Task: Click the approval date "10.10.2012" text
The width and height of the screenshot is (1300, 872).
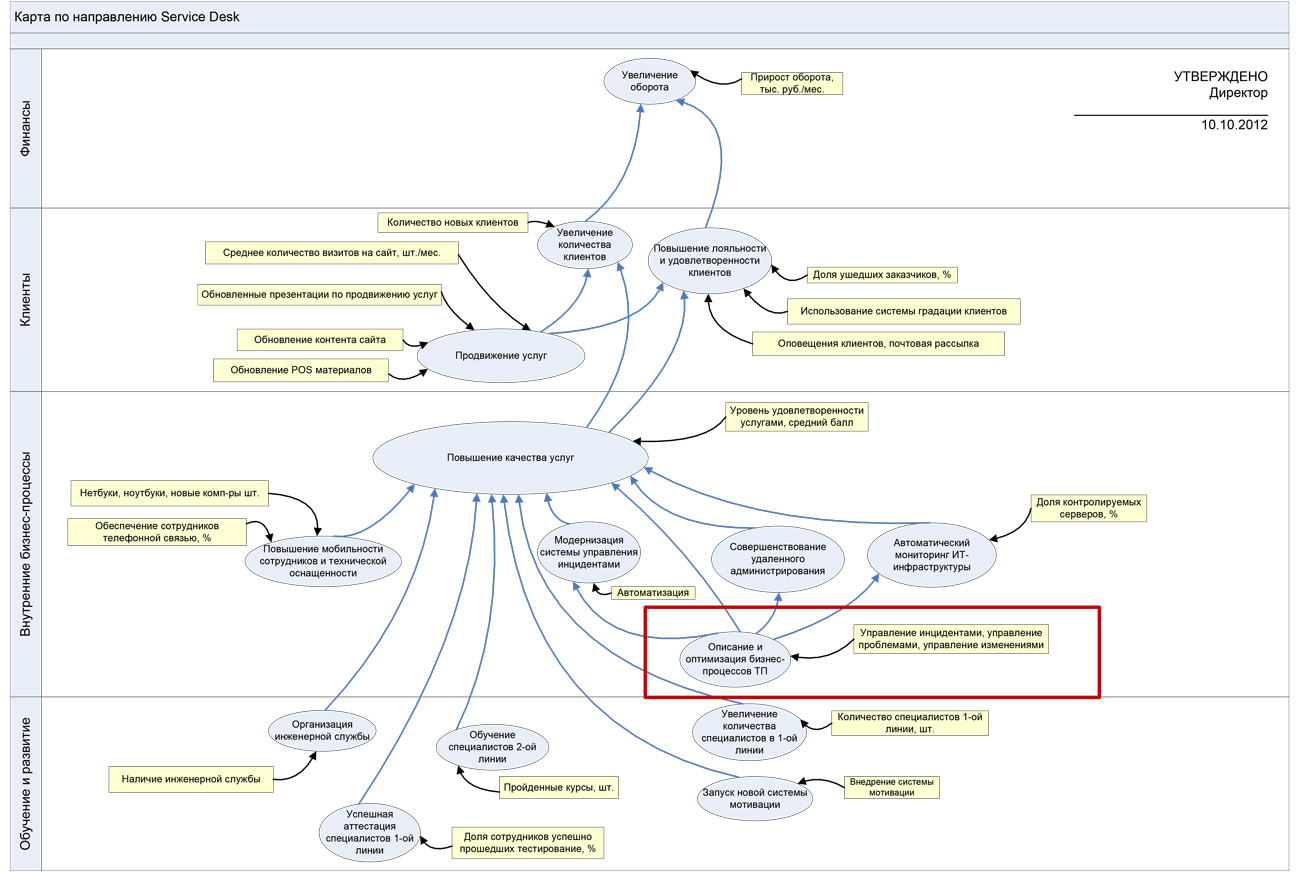Action: (x=1234, y=126)
